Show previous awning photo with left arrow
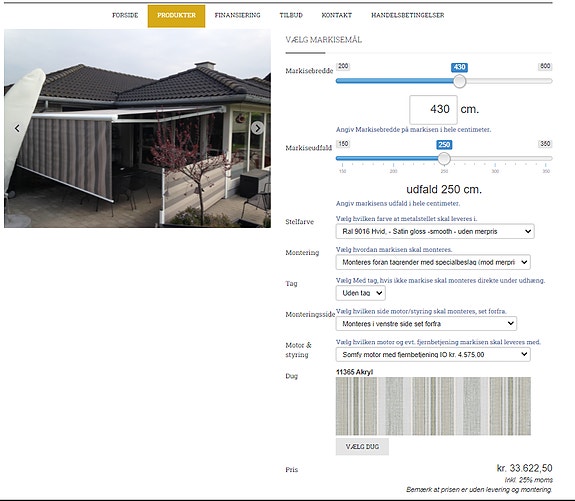The image size is (575, 501). pos(17,128)
